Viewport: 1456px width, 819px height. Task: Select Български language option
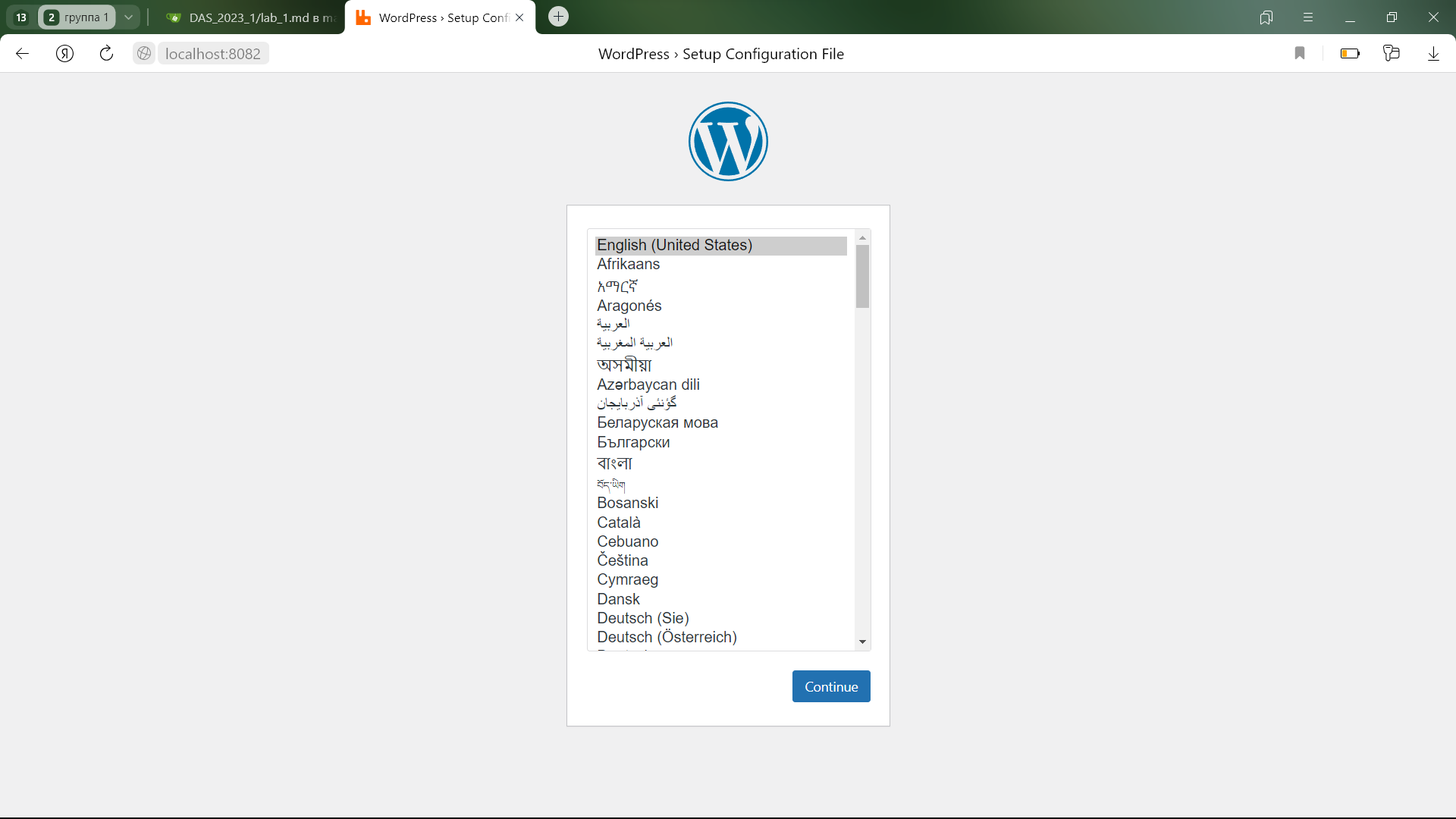click(x=720, y=442)
